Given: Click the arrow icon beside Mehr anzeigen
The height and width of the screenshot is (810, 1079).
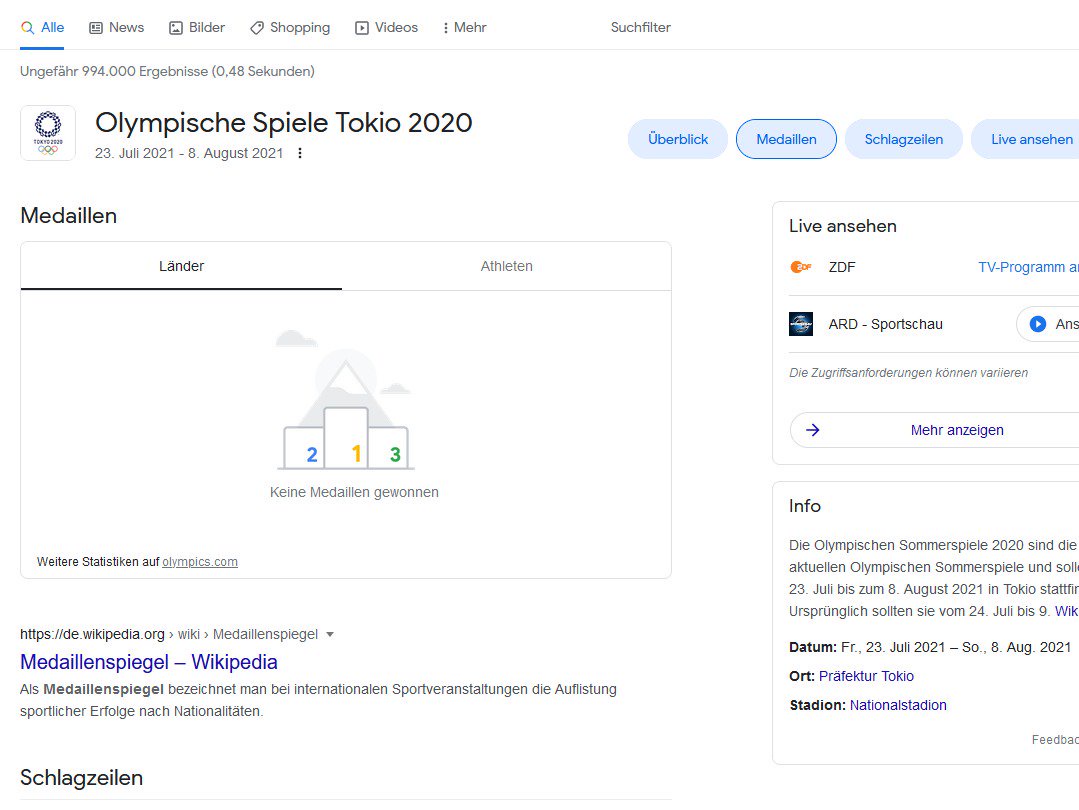Looking at the screenshot, I should click(813, 430).
